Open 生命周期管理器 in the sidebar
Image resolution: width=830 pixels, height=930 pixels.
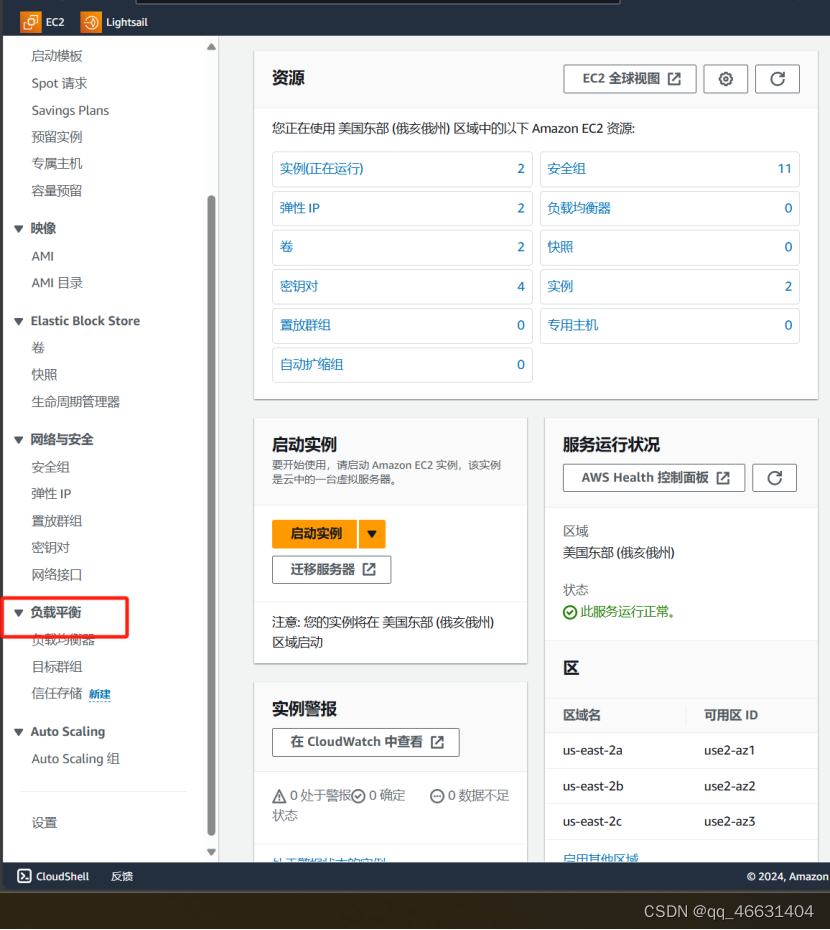tap(75, 402)
